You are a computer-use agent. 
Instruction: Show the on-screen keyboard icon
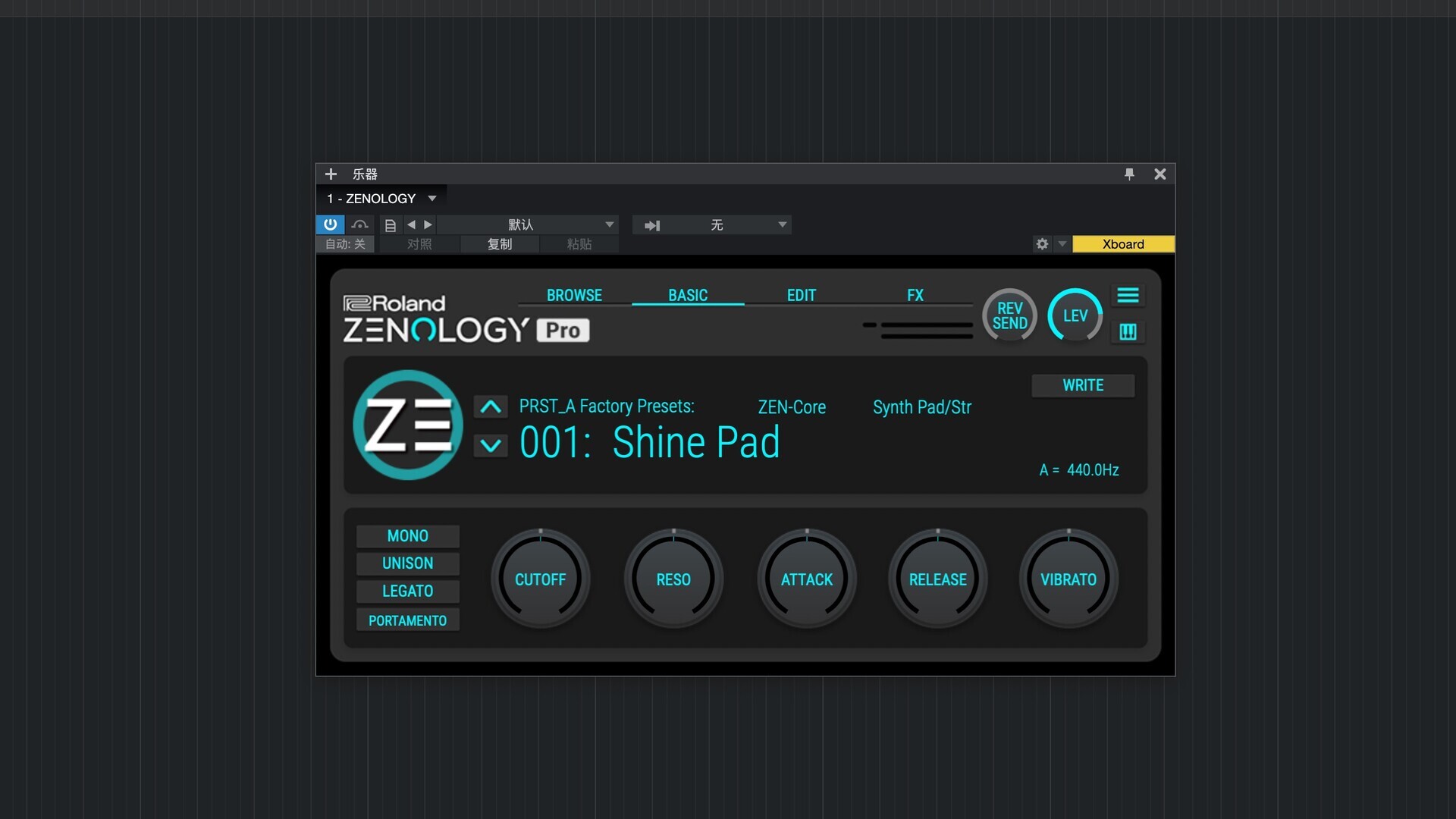tap(1128, 332)
